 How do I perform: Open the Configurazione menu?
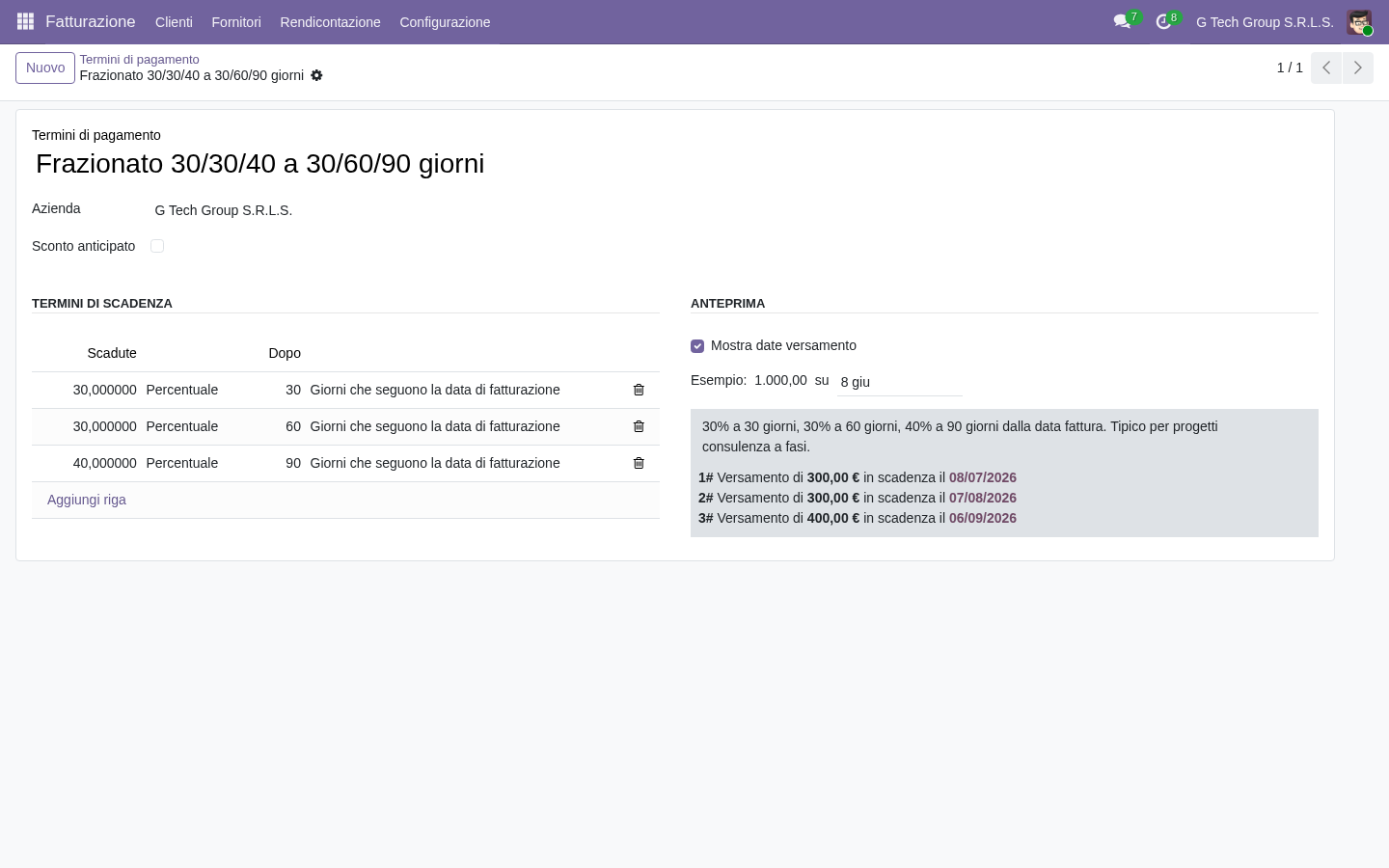(445, 22)
